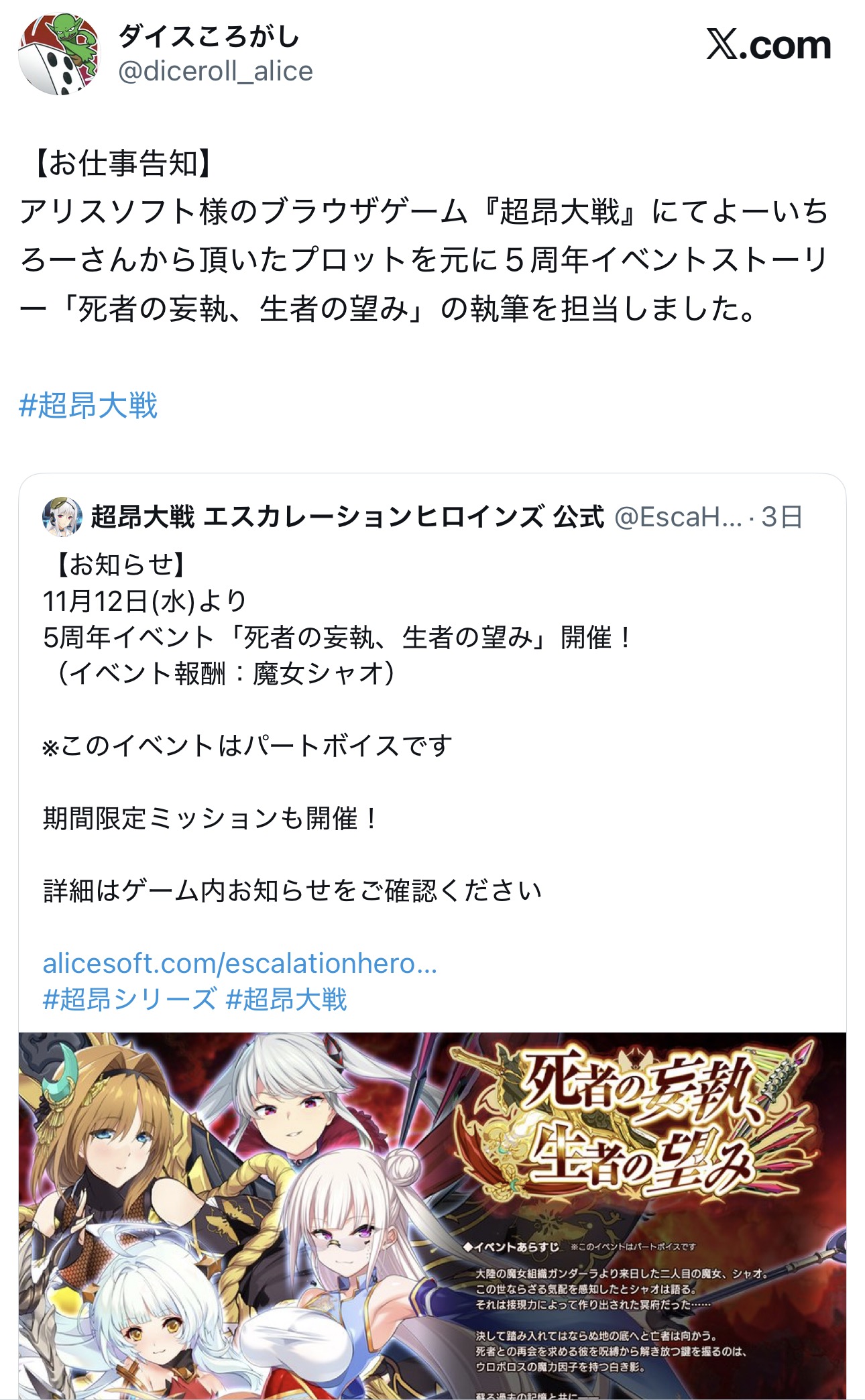Open the dice goblin profile avatar
The image size is (865, 1400).
[x=58, y=55]
